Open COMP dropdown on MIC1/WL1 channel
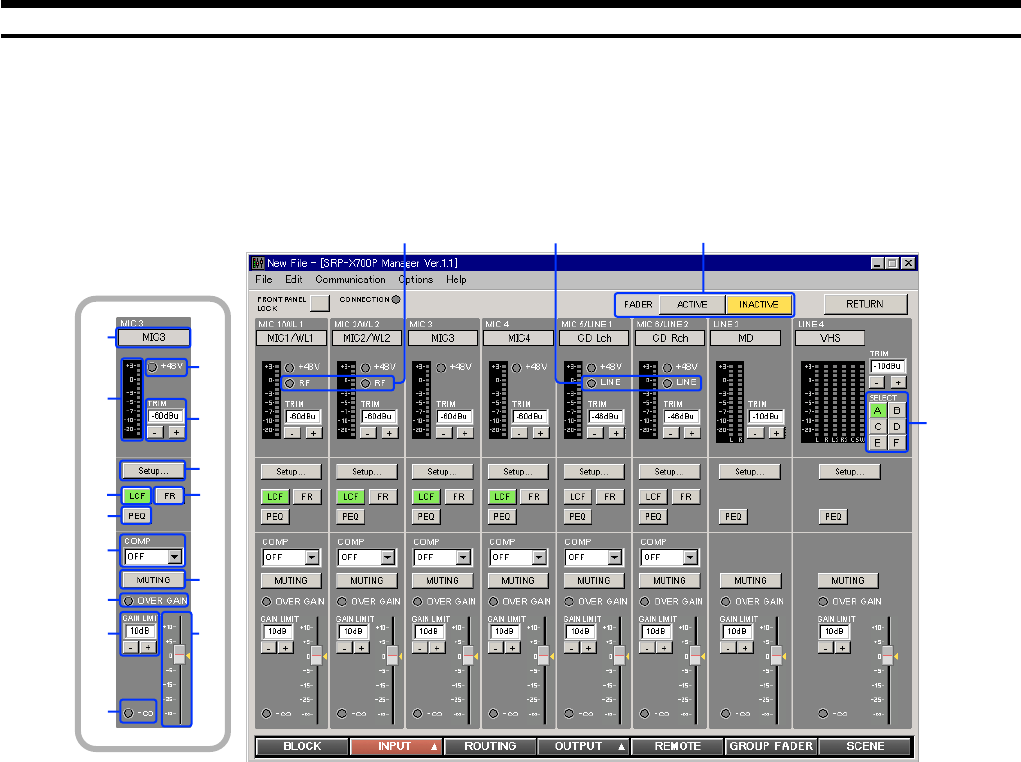The height and width of the screenshot is (762, 1021). 310,557
